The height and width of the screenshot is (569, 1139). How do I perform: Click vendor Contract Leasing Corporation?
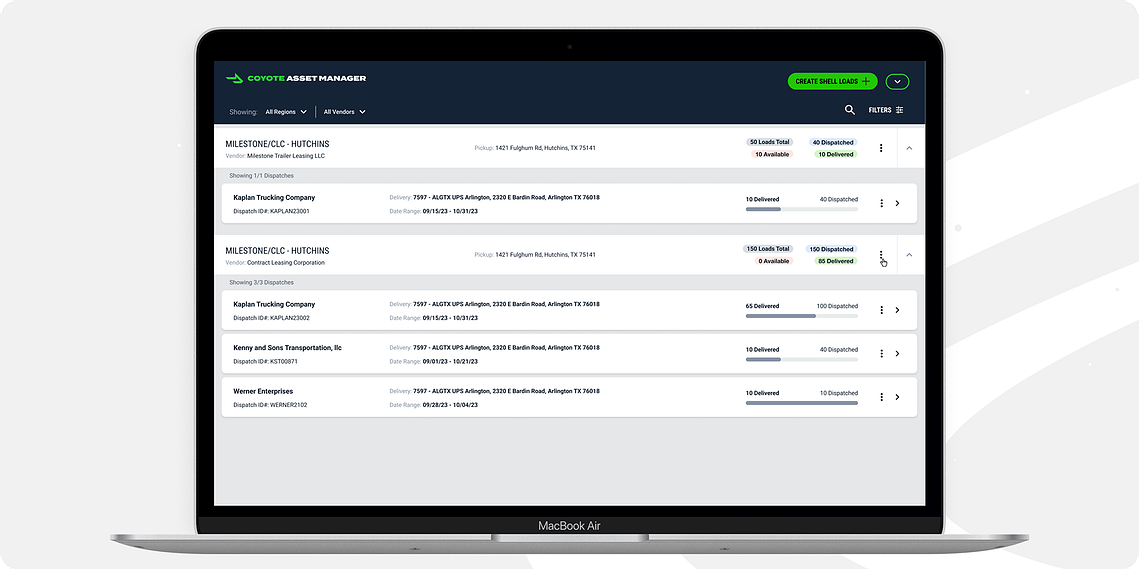point(285,263)
